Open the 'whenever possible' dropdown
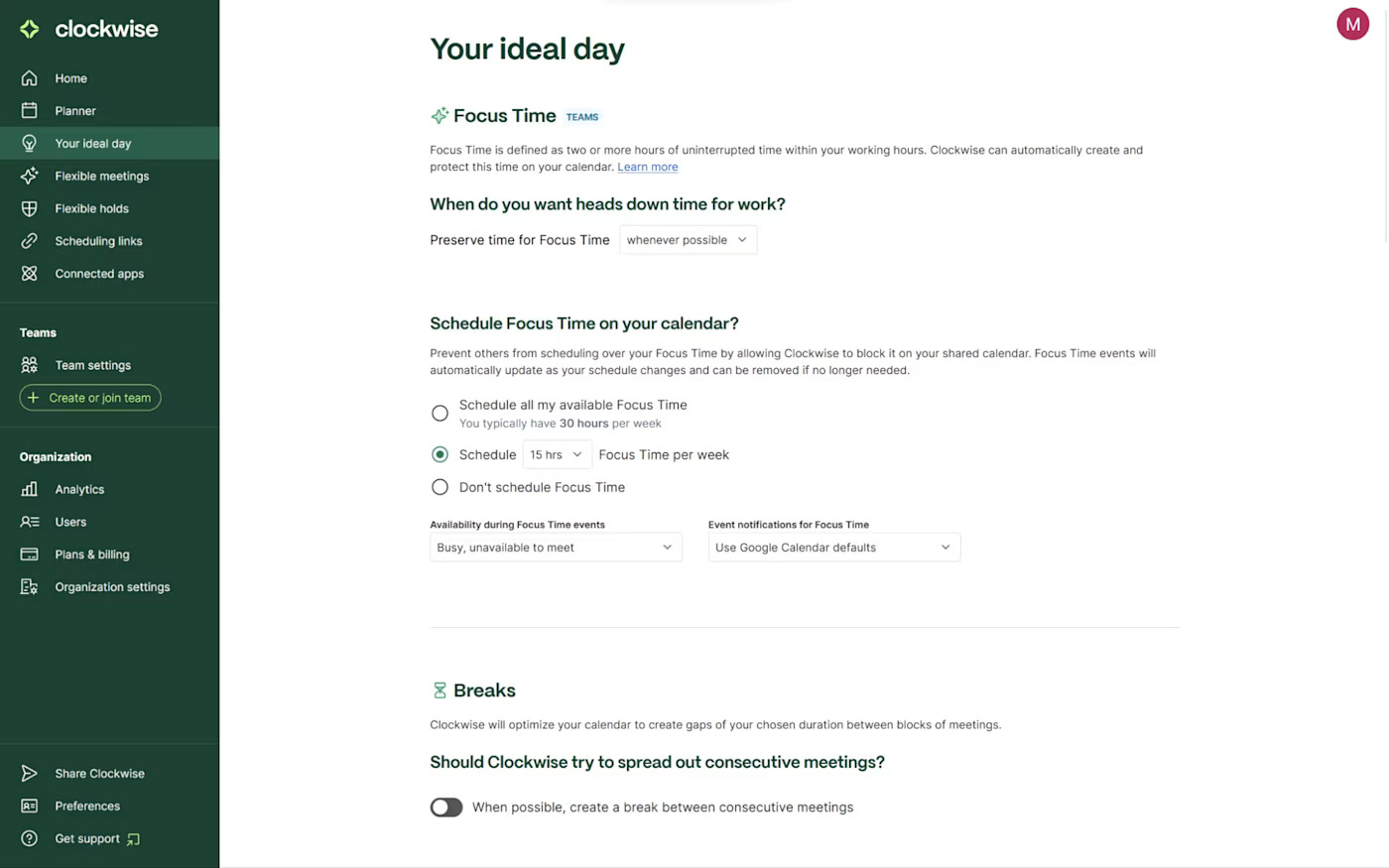The image size is (1389, 868). point(688,240)
